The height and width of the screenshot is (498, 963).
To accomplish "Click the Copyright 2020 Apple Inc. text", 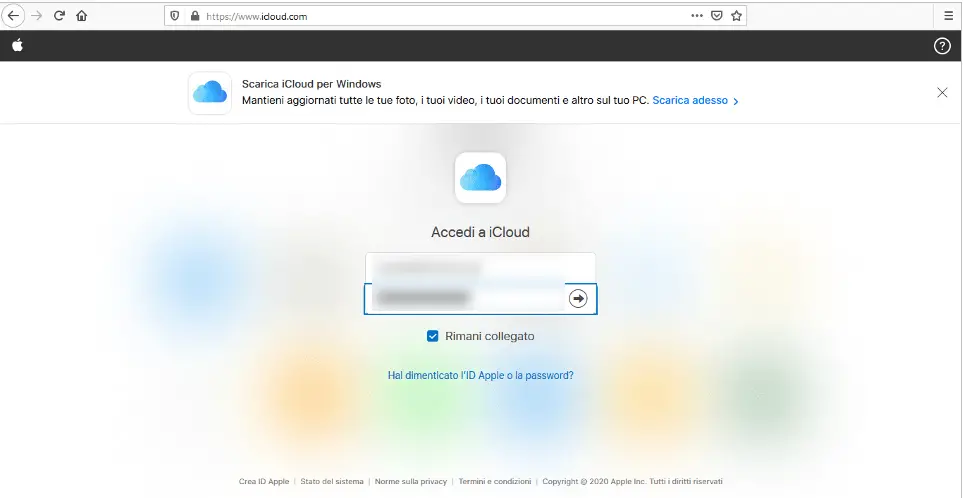I will click(632, 481).
